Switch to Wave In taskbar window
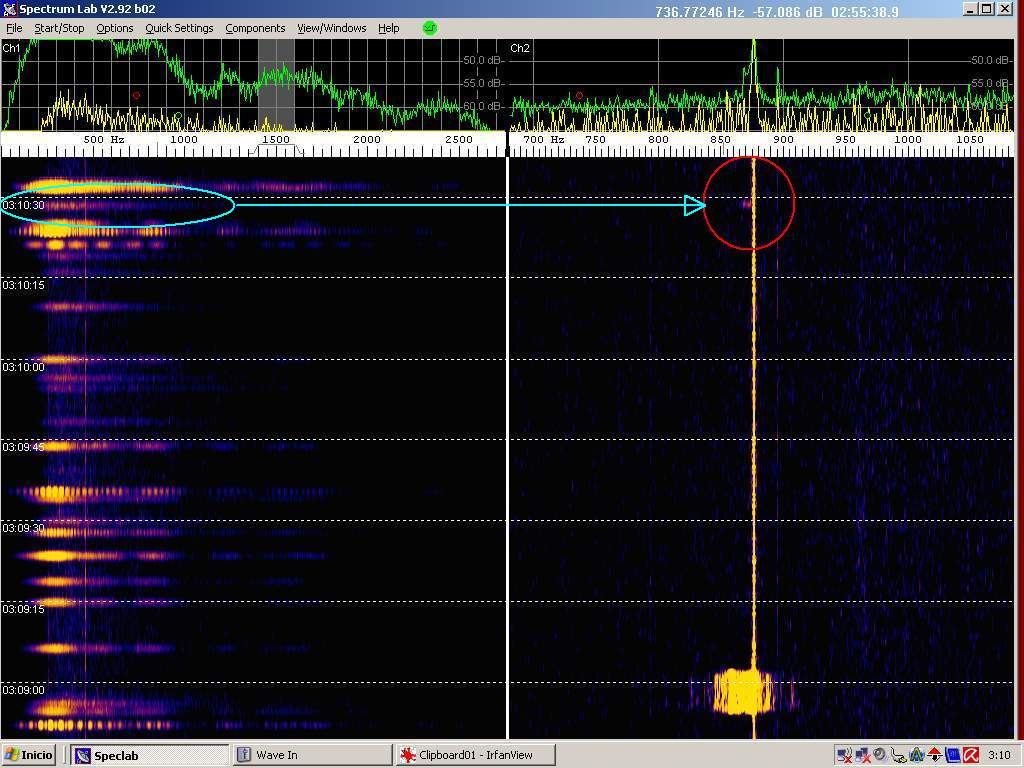Viewport: 1024px width, 768px height. click(310, 755)
